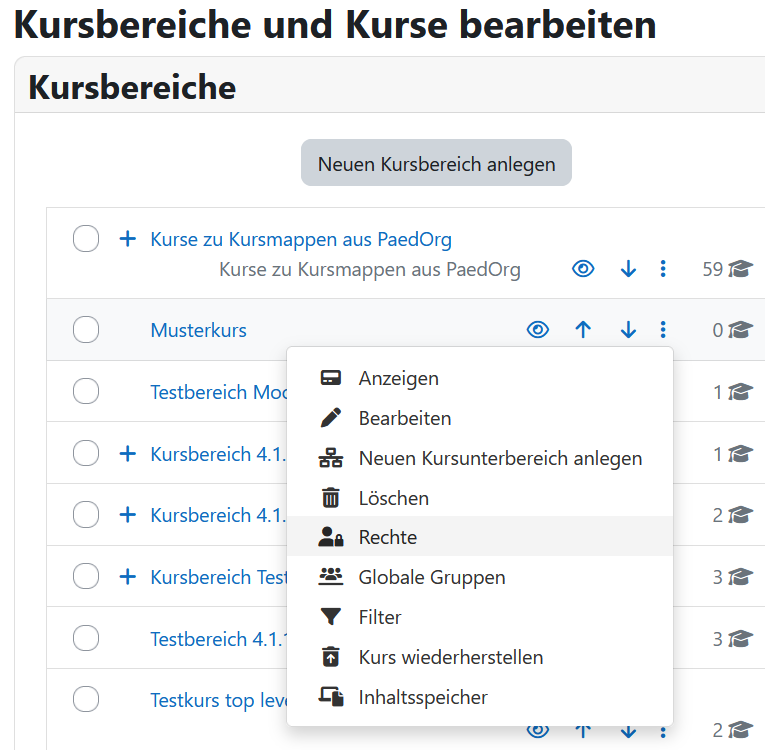This screenshot has width=765, height=750.
Task: Click graduation cap in Testbereich Mod row
Action: point(741,392)
